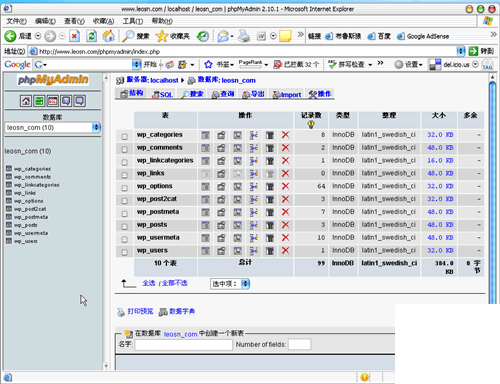Open the Import tab
Screen dimensions: 500x384
click(287, 95)
